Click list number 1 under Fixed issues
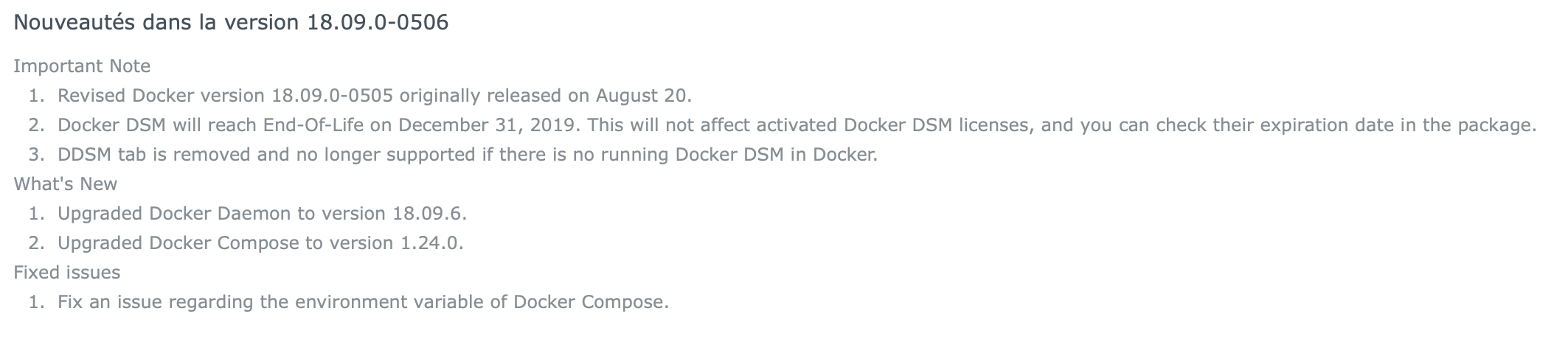 (x=37, y=301)
